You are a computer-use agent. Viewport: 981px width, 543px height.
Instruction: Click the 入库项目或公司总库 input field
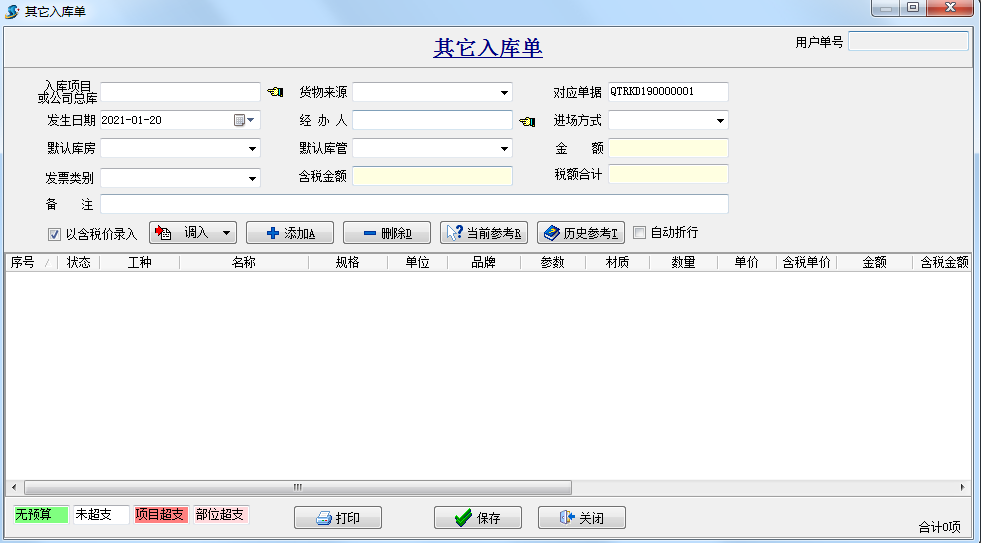tap(180, 92)
